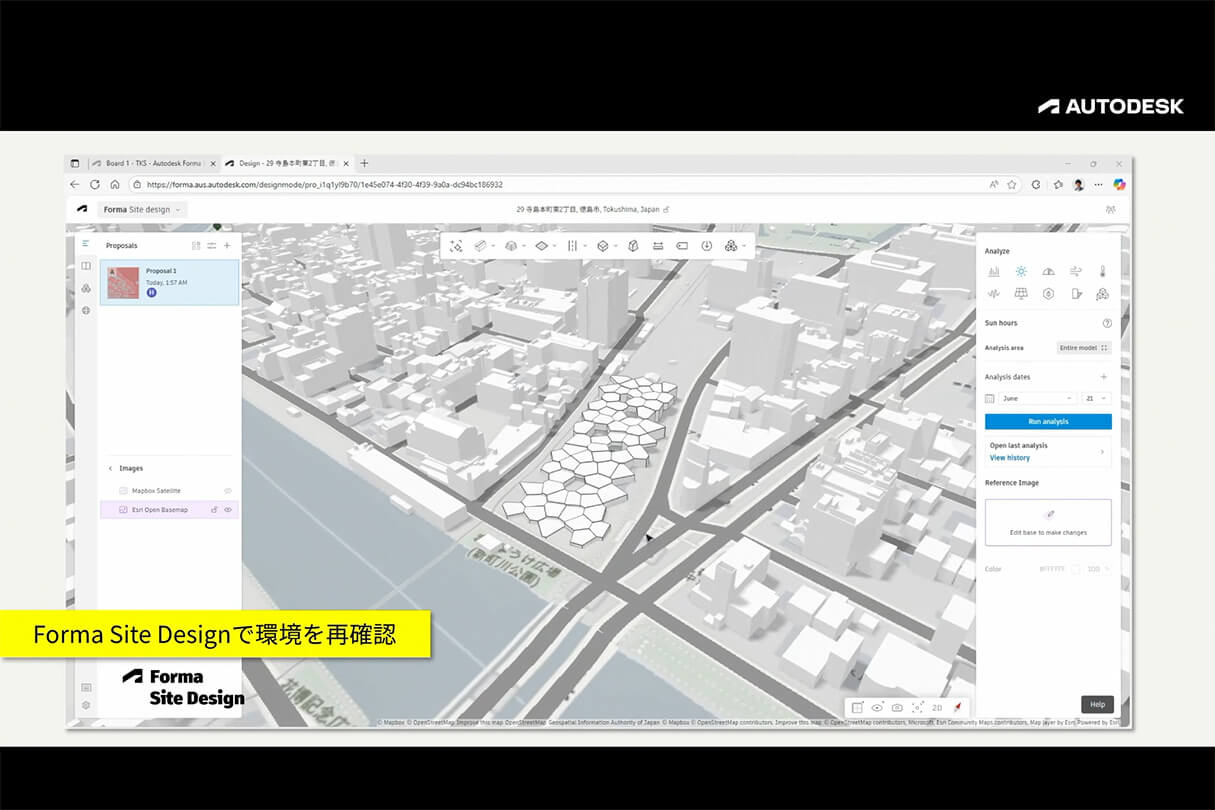This screenshot has height=810, width=1215.
Task: Click the camera screenshot icon in view controls
Action: [897, 707]
